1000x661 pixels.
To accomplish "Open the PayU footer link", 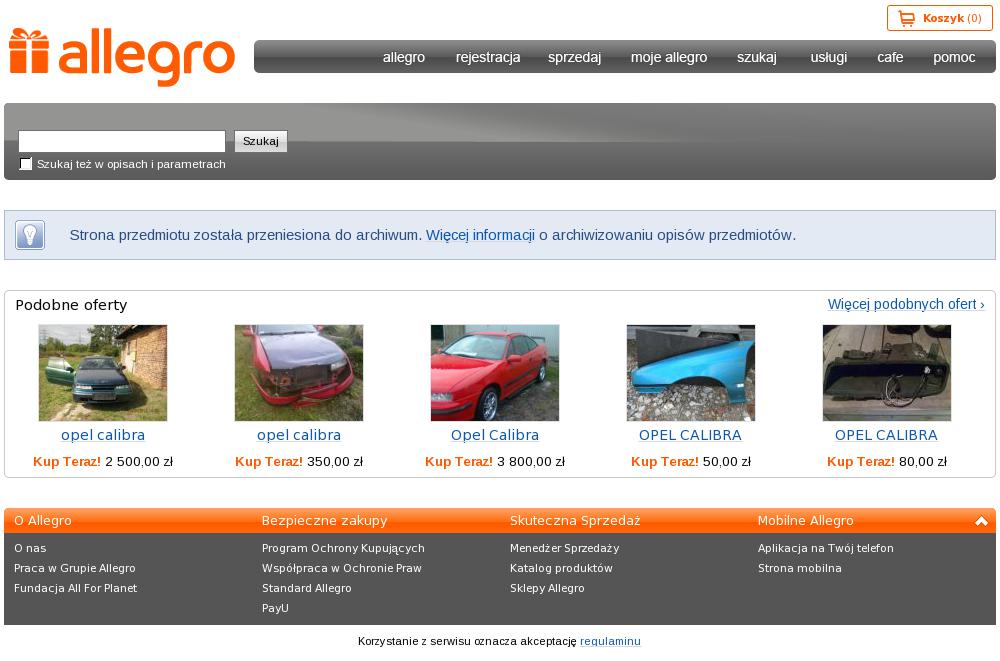I will 276,608.
